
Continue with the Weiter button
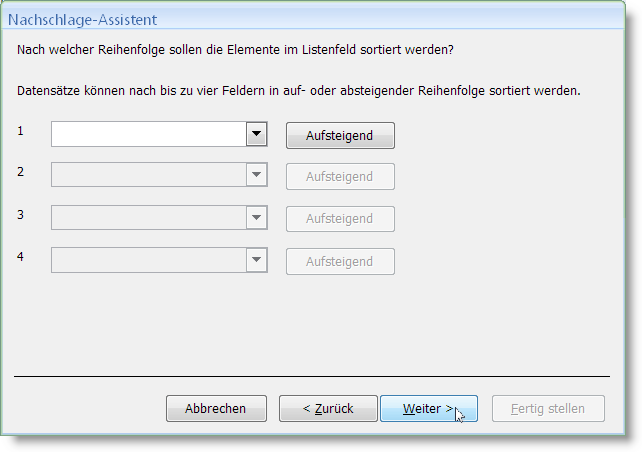tap(429, 408)
